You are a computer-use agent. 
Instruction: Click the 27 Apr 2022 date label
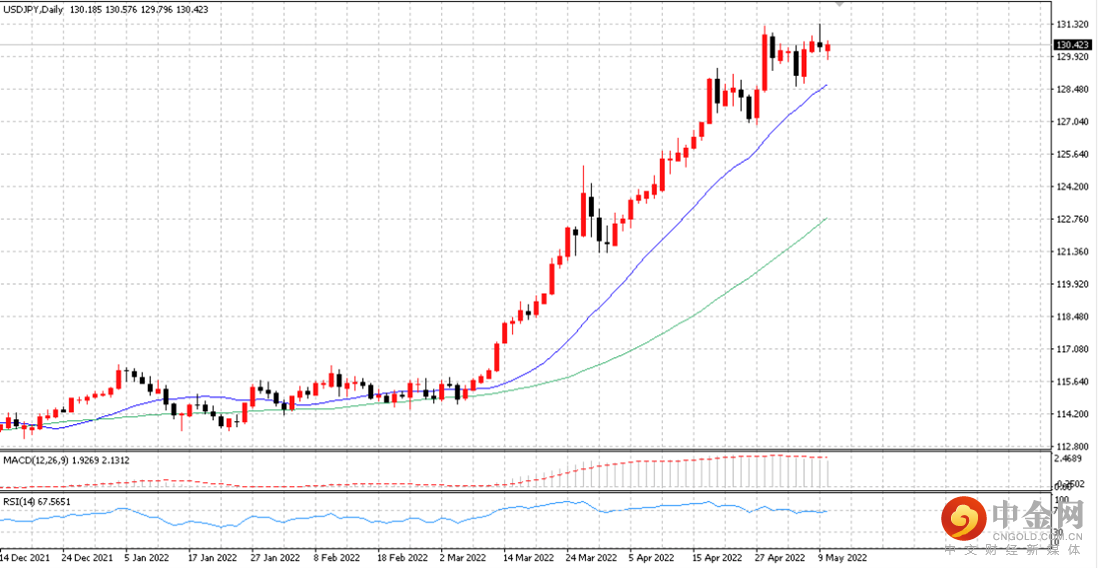point(780,558)
